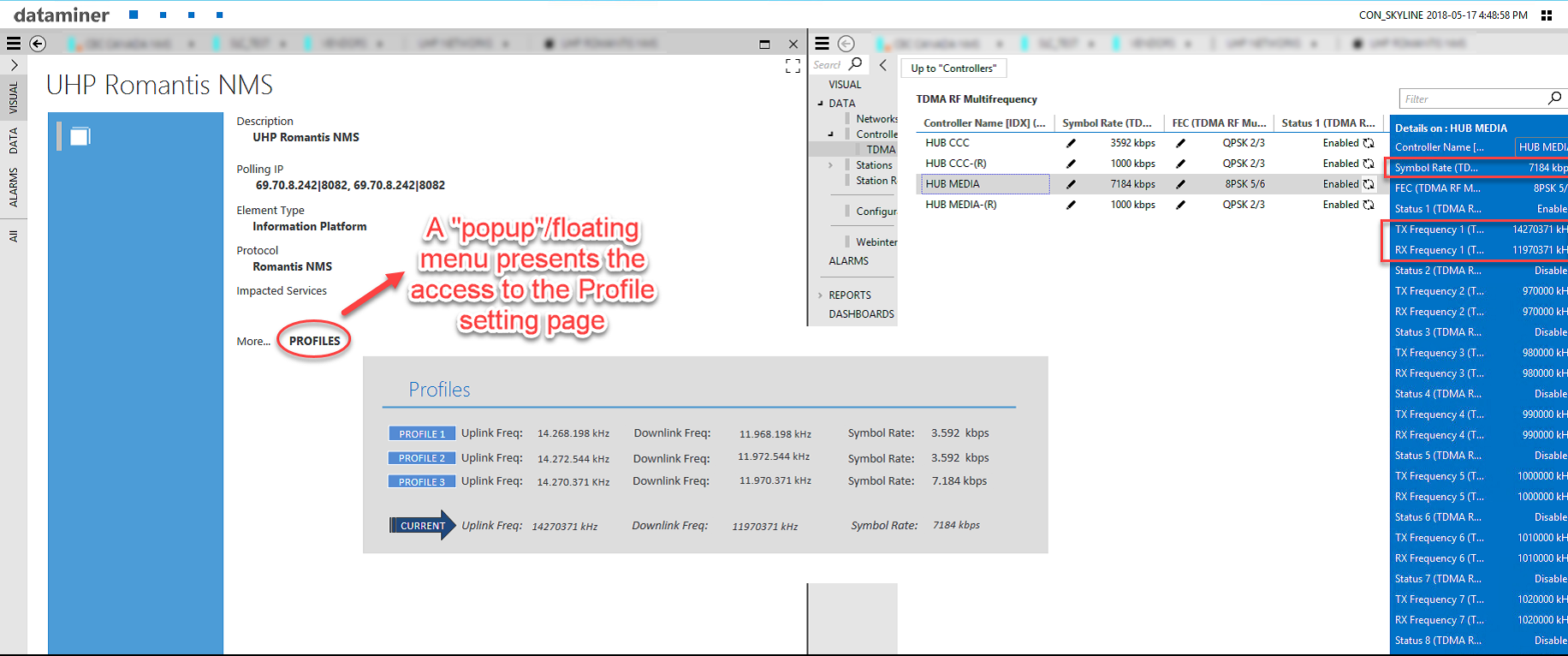Select HUB CCC table row name
The height and width of the screenshot is (656, 1568).
947,143
